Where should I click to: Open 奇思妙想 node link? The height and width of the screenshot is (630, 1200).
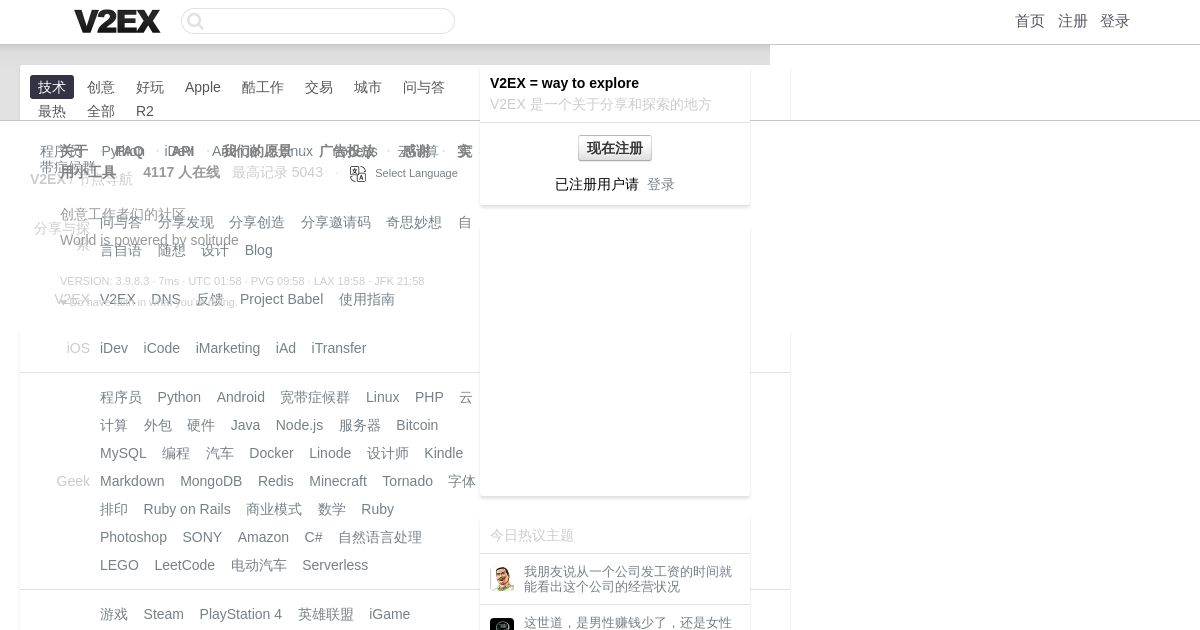pyautogui.click(x=414, y=222)
